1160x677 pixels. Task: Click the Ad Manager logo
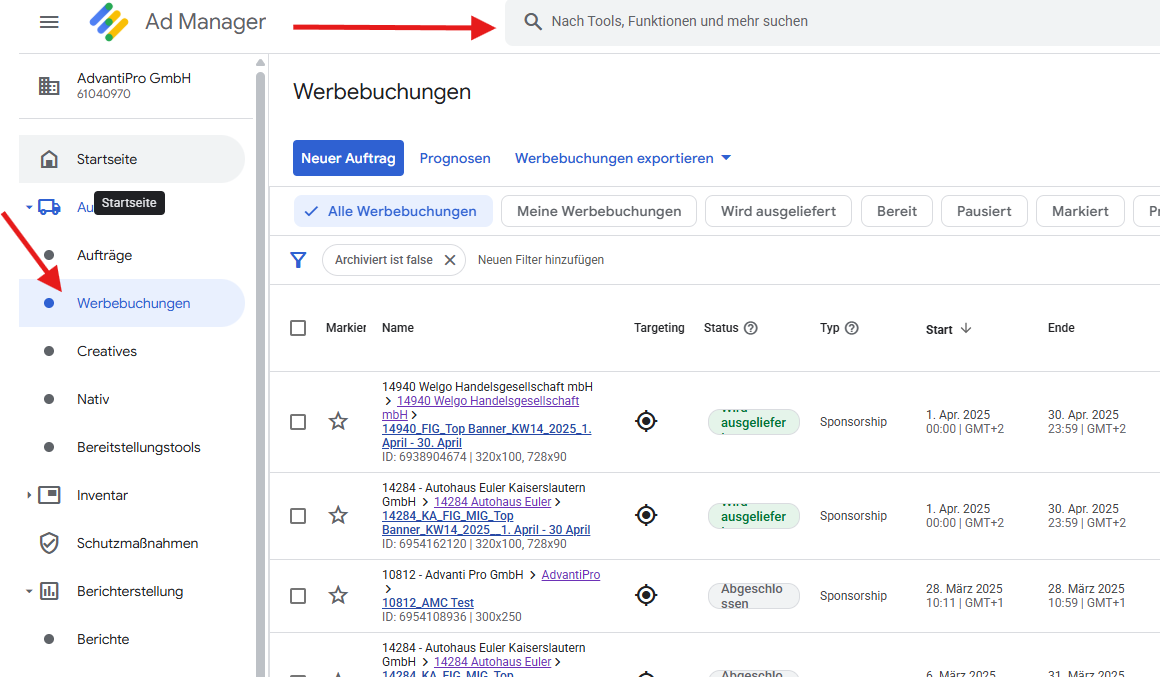pyautogui.click(x=109, y=22)
